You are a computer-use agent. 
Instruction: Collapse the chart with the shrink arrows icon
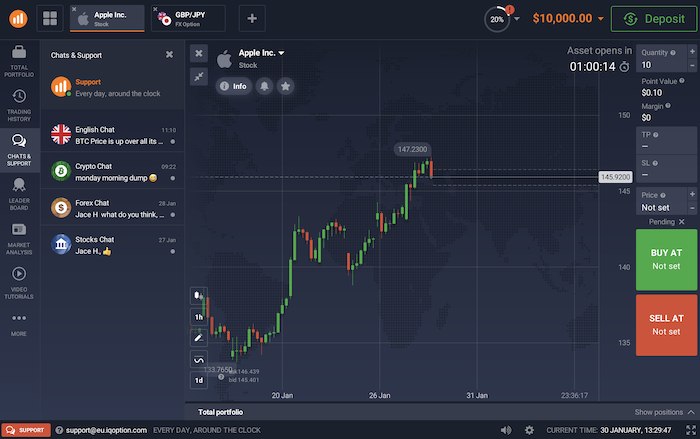[x=199, y=76]
